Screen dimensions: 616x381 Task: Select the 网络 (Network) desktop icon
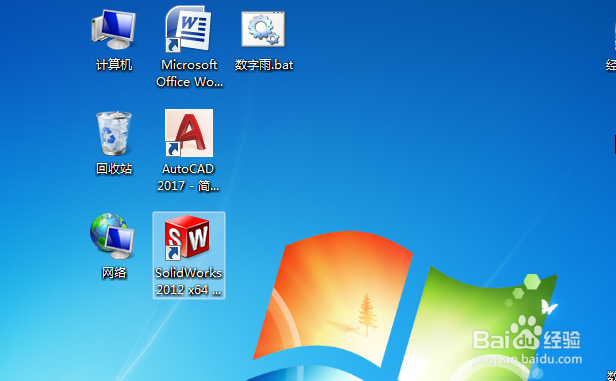(x=113, y=236)
